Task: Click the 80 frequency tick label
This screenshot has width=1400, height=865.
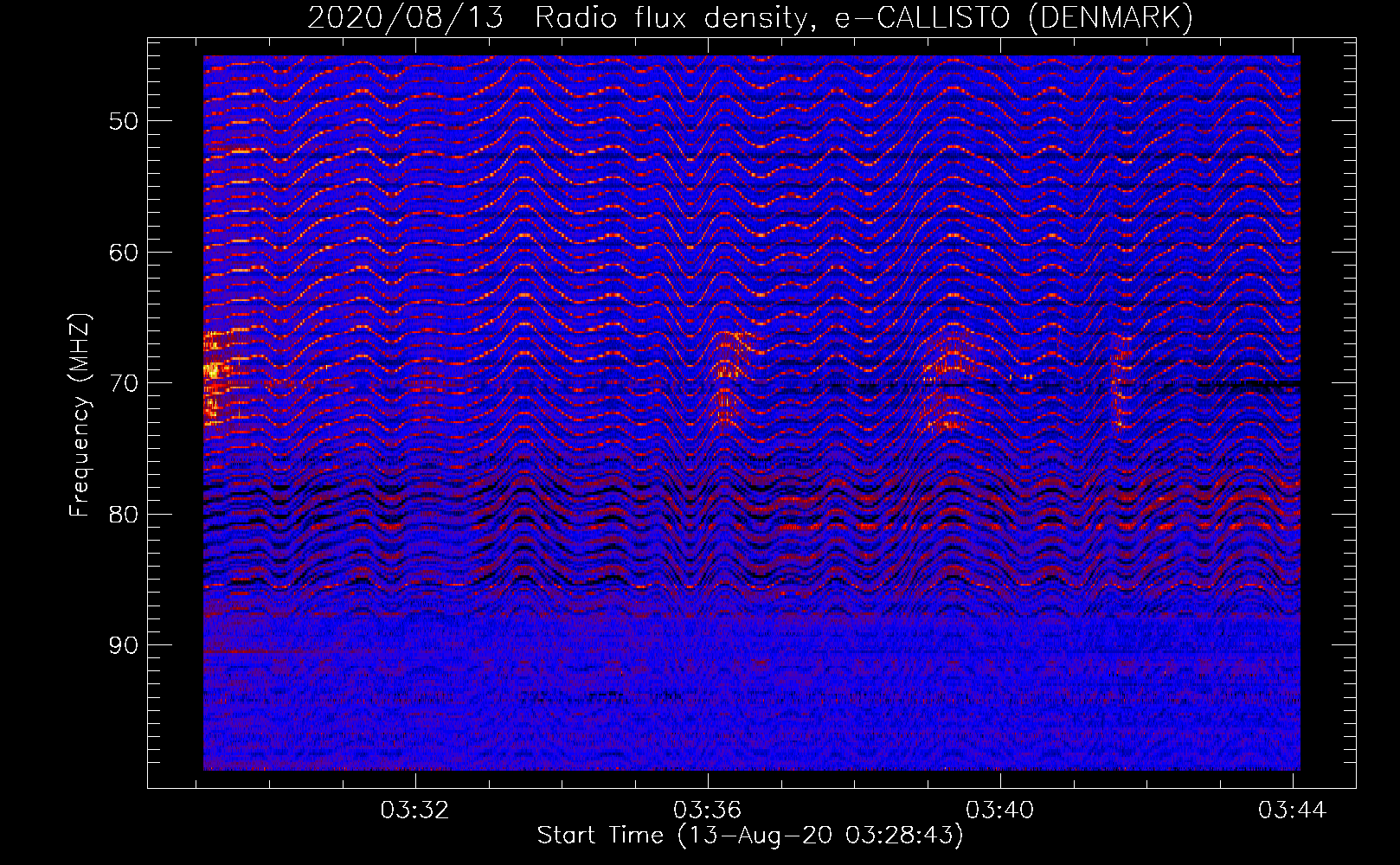Action: pos(124,515)
